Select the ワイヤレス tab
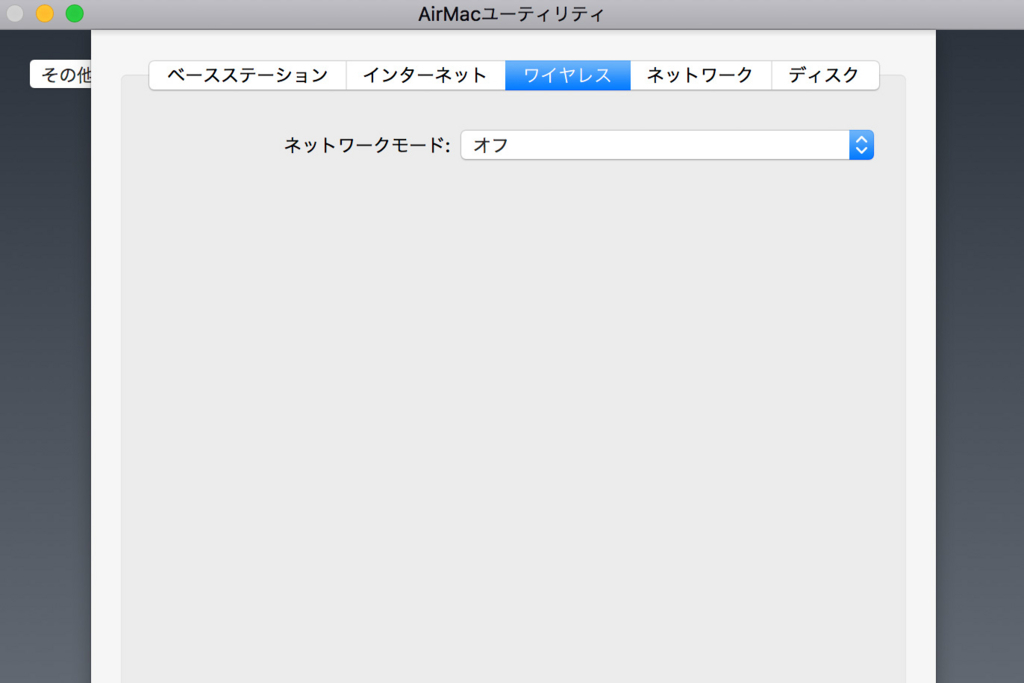This screenshot has width=1024, height=683. click(568, 75)
